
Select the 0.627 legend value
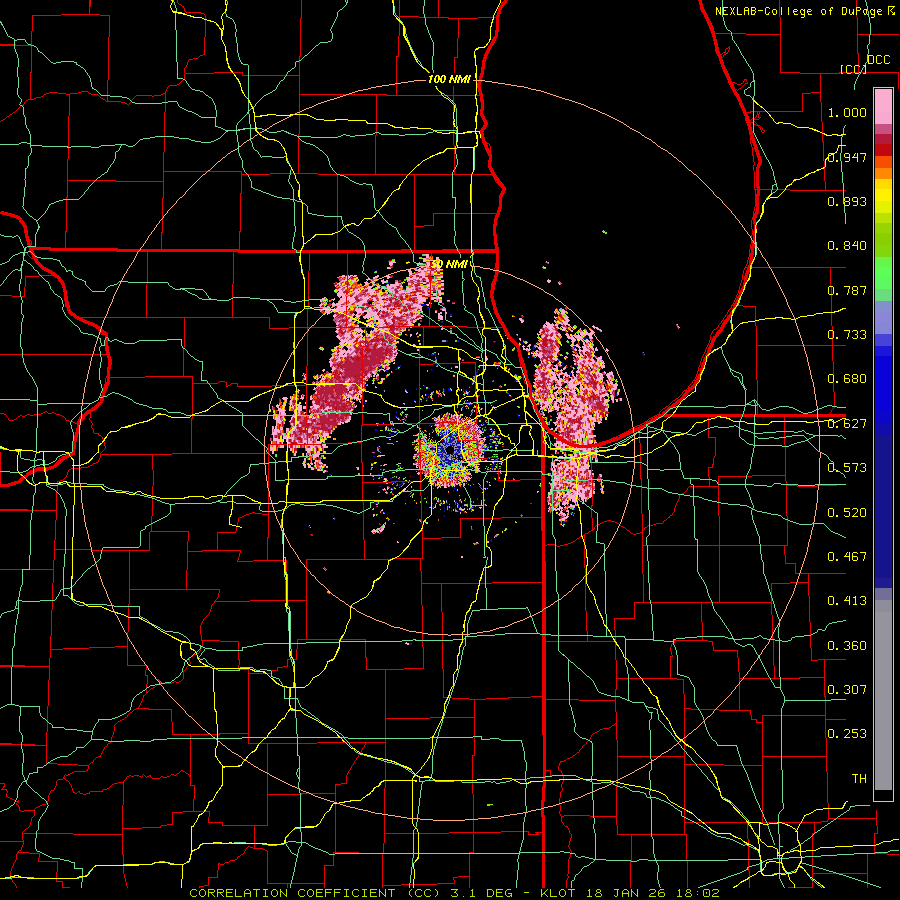tap(847, 424)
